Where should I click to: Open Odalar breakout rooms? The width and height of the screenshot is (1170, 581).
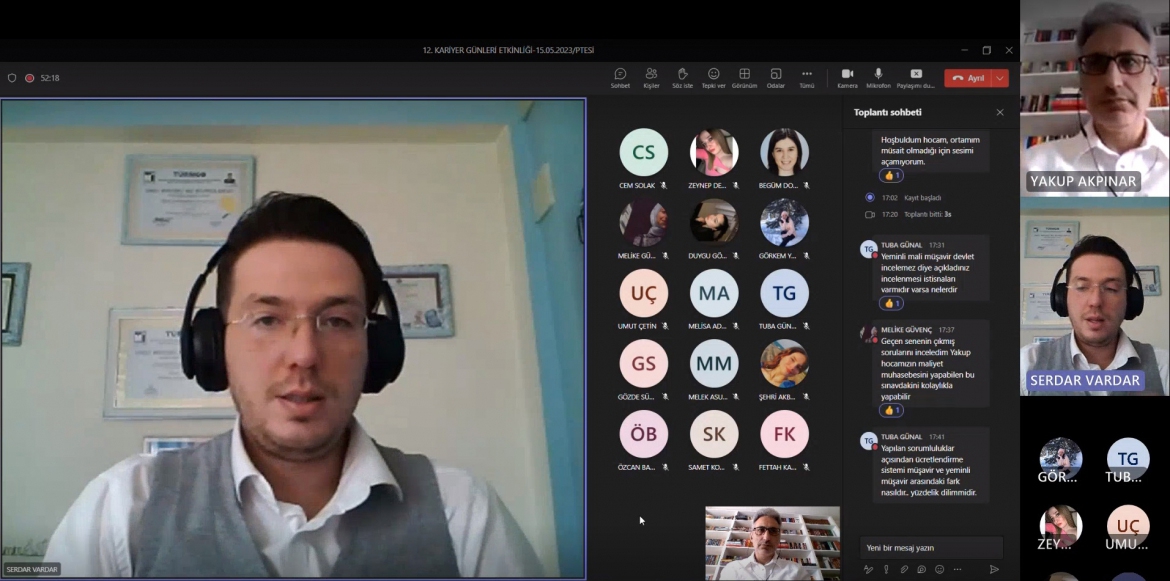pyautogui.click(x=776, y=78)
